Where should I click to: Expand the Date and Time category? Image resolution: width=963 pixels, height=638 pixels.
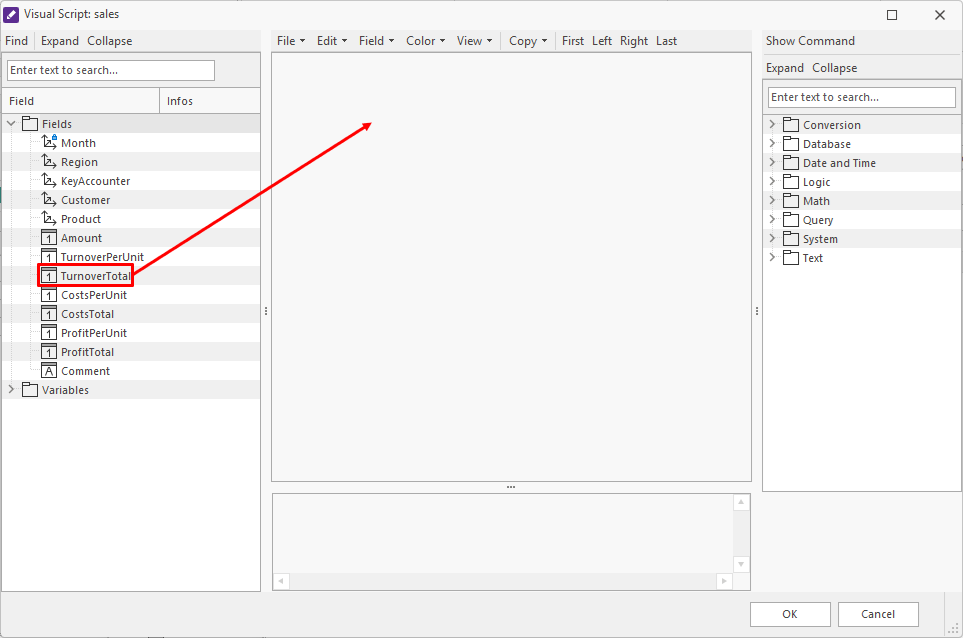click(x=772, y=162)
